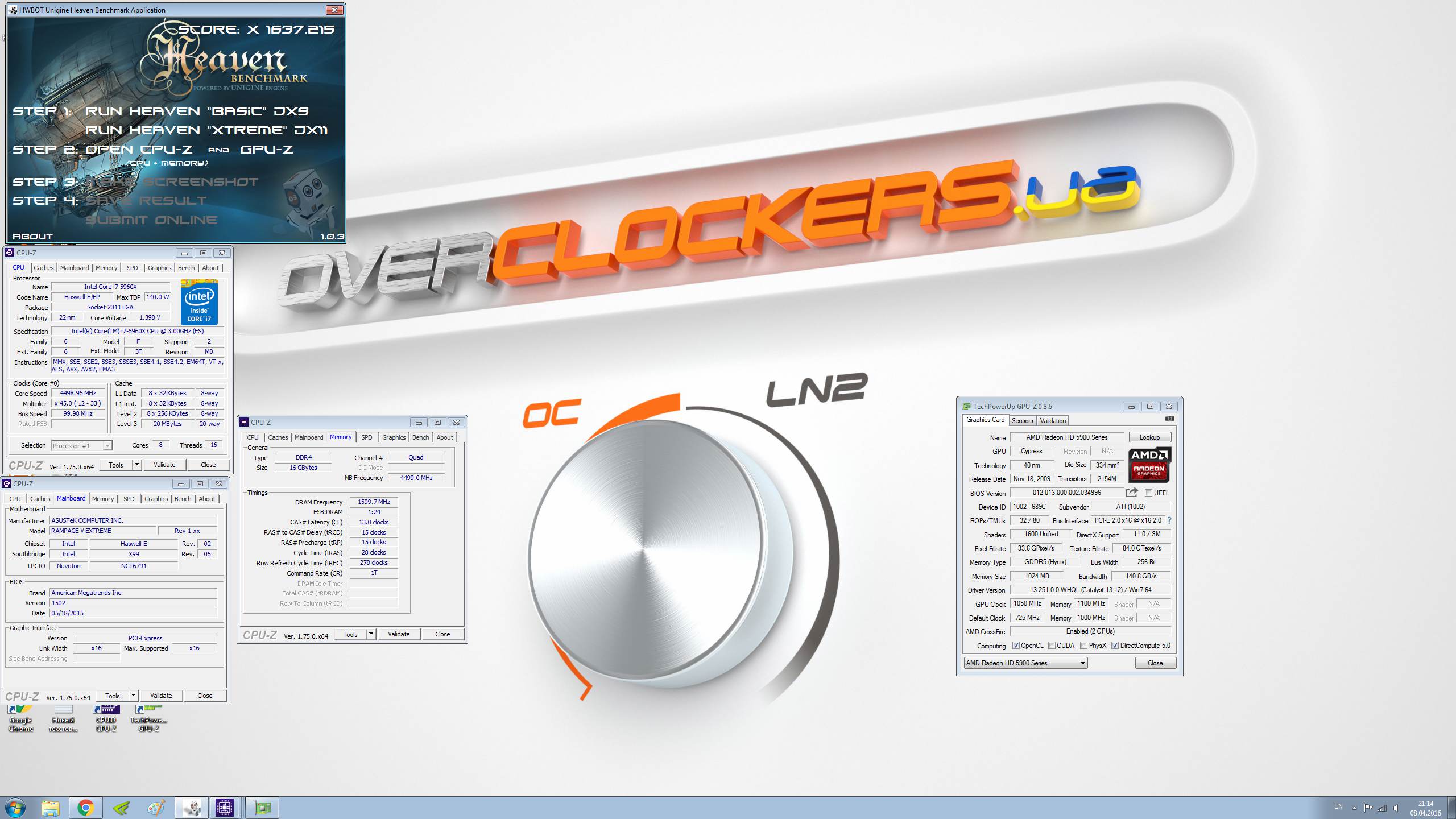
Task: Open About tab in Memory CPU-Z window
Action: tap(445, 437)
